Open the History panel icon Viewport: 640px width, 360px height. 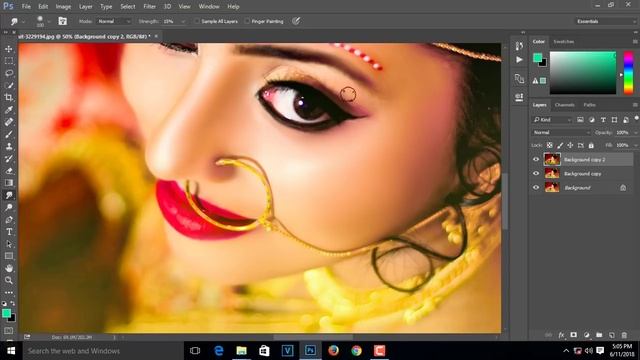point(519,46)
